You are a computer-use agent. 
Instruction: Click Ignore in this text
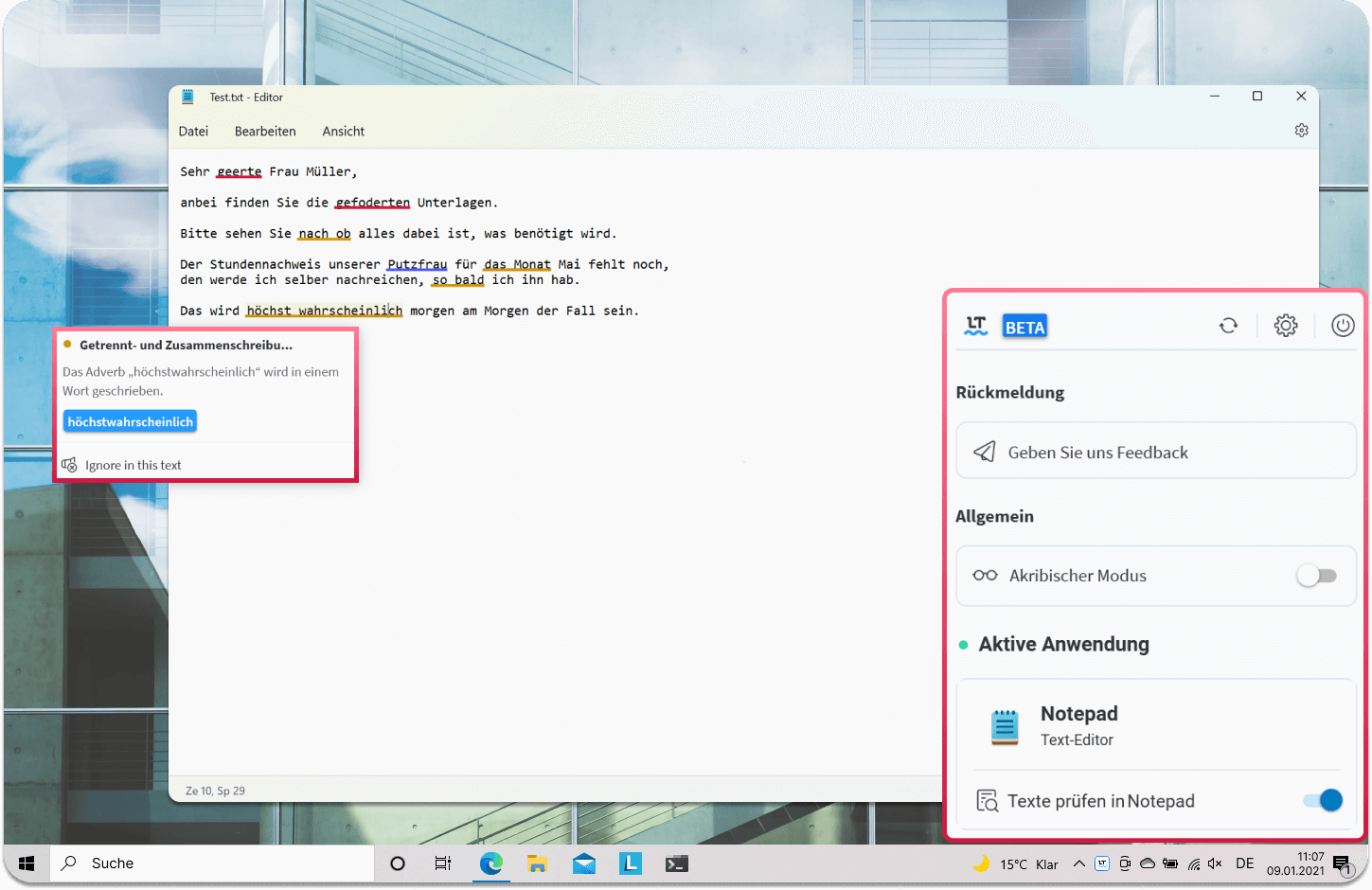coord(133,465)
